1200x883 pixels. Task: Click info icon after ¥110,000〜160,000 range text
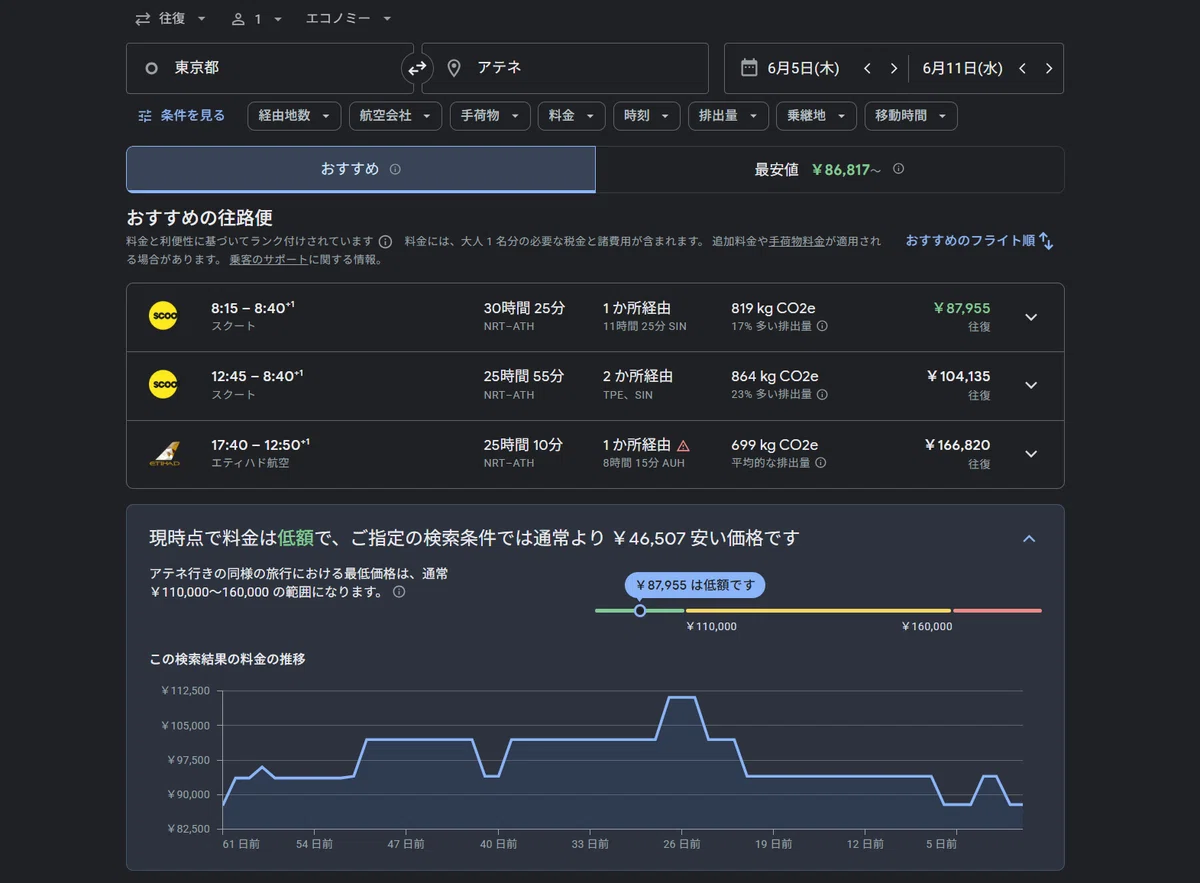coord(399,592)
